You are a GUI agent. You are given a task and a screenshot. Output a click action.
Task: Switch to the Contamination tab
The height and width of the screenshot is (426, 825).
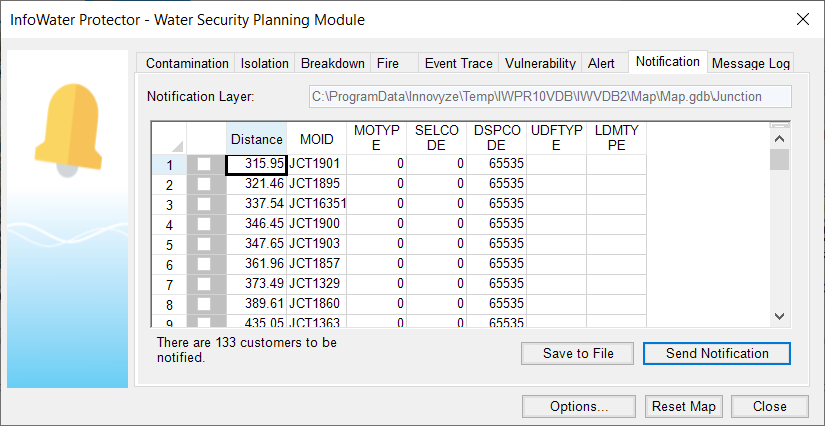pyautogui.click(x=187, y=64)
